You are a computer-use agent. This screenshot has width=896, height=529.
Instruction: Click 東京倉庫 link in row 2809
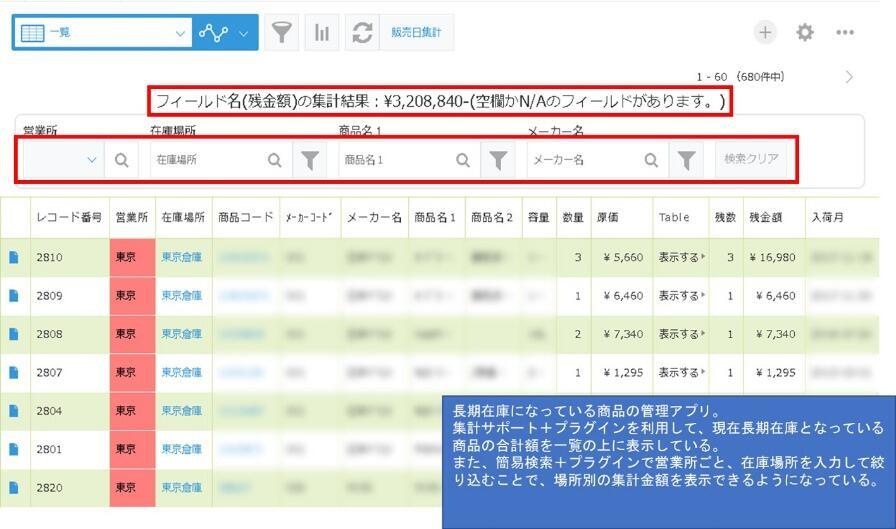[182, 295]
